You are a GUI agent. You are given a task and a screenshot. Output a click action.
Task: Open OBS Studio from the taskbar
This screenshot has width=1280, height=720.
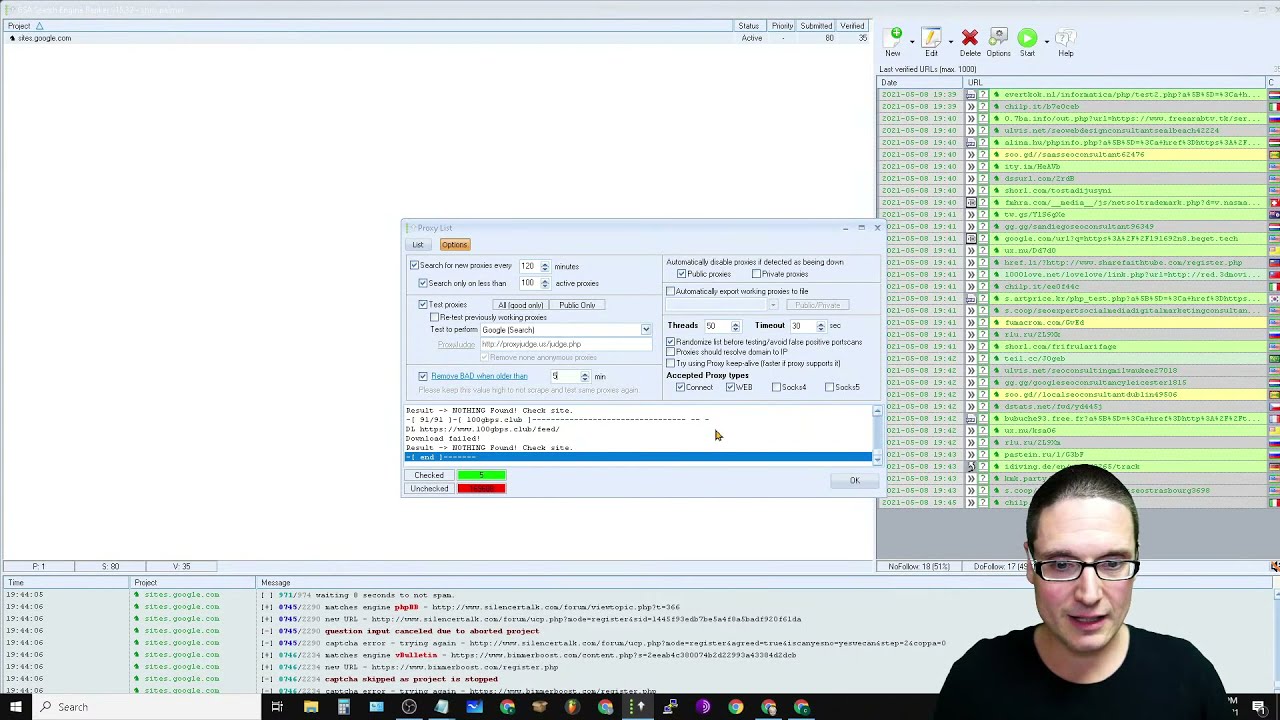click(409, 707)
